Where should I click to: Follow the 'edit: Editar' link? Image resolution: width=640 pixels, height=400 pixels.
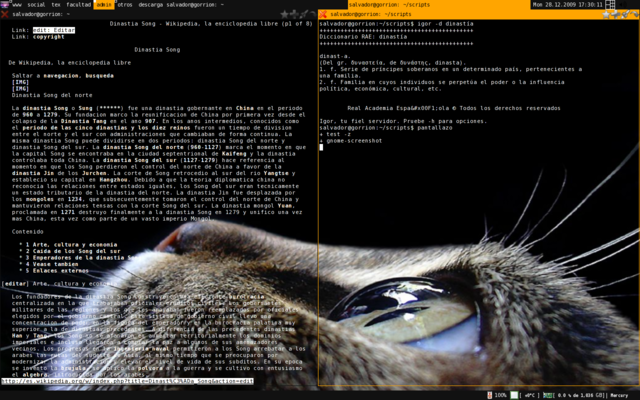[x=53, y=30]
